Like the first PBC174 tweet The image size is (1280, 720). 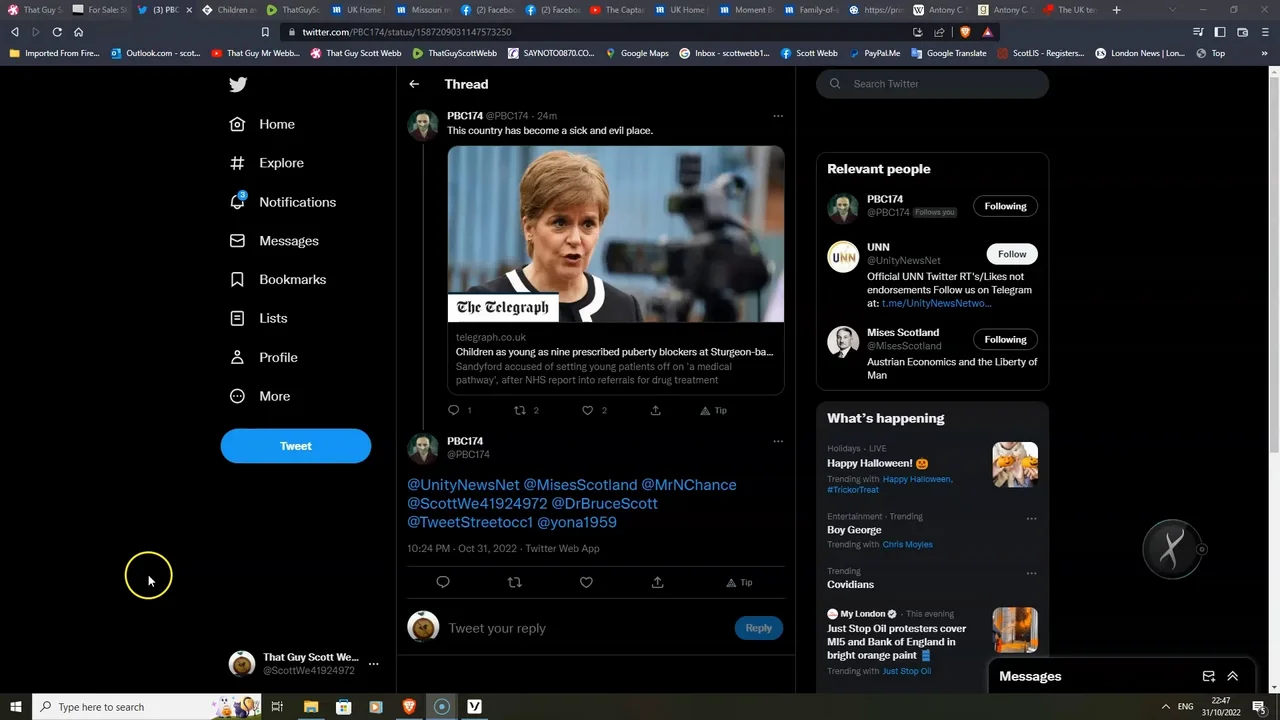pos(587,410)
